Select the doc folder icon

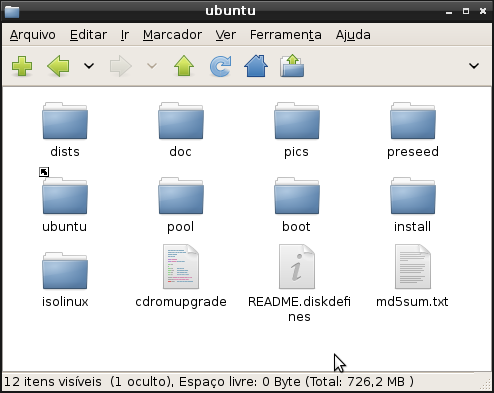pyautogui.click(x=181, y=121)
